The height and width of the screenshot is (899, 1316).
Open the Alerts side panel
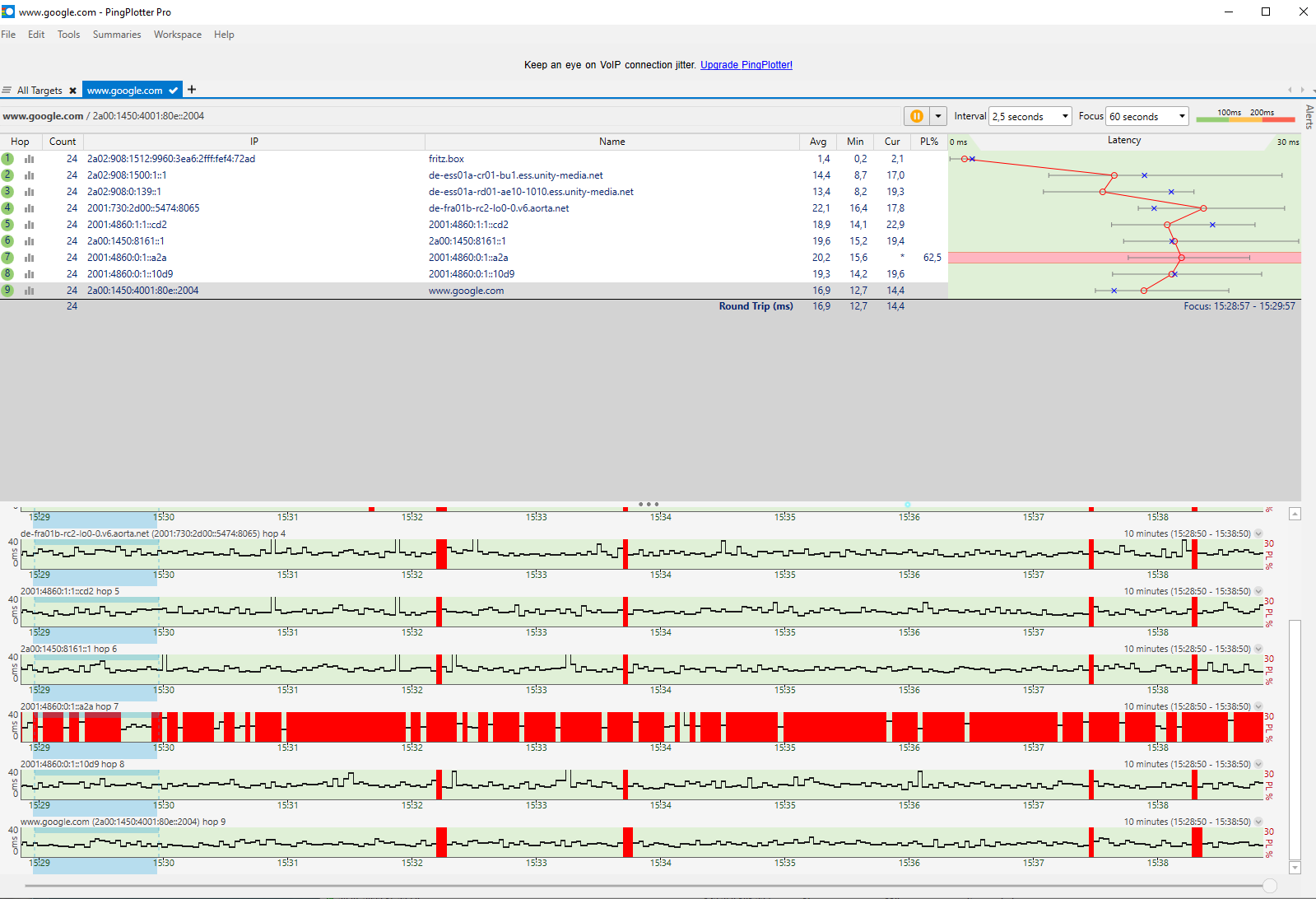tap(1309, 116)
